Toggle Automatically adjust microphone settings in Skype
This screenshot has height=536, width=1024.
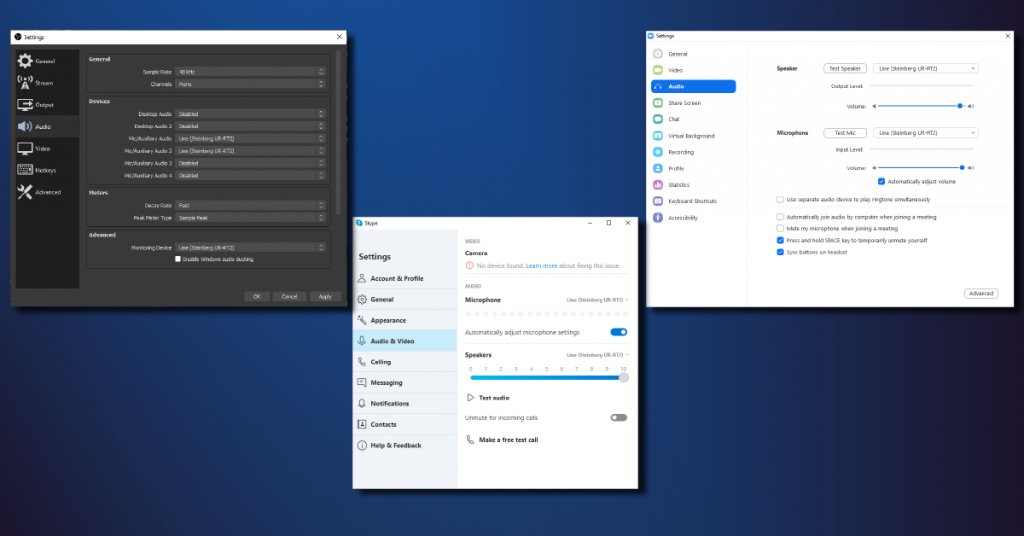pyautogui.click(x=618, y=332)
